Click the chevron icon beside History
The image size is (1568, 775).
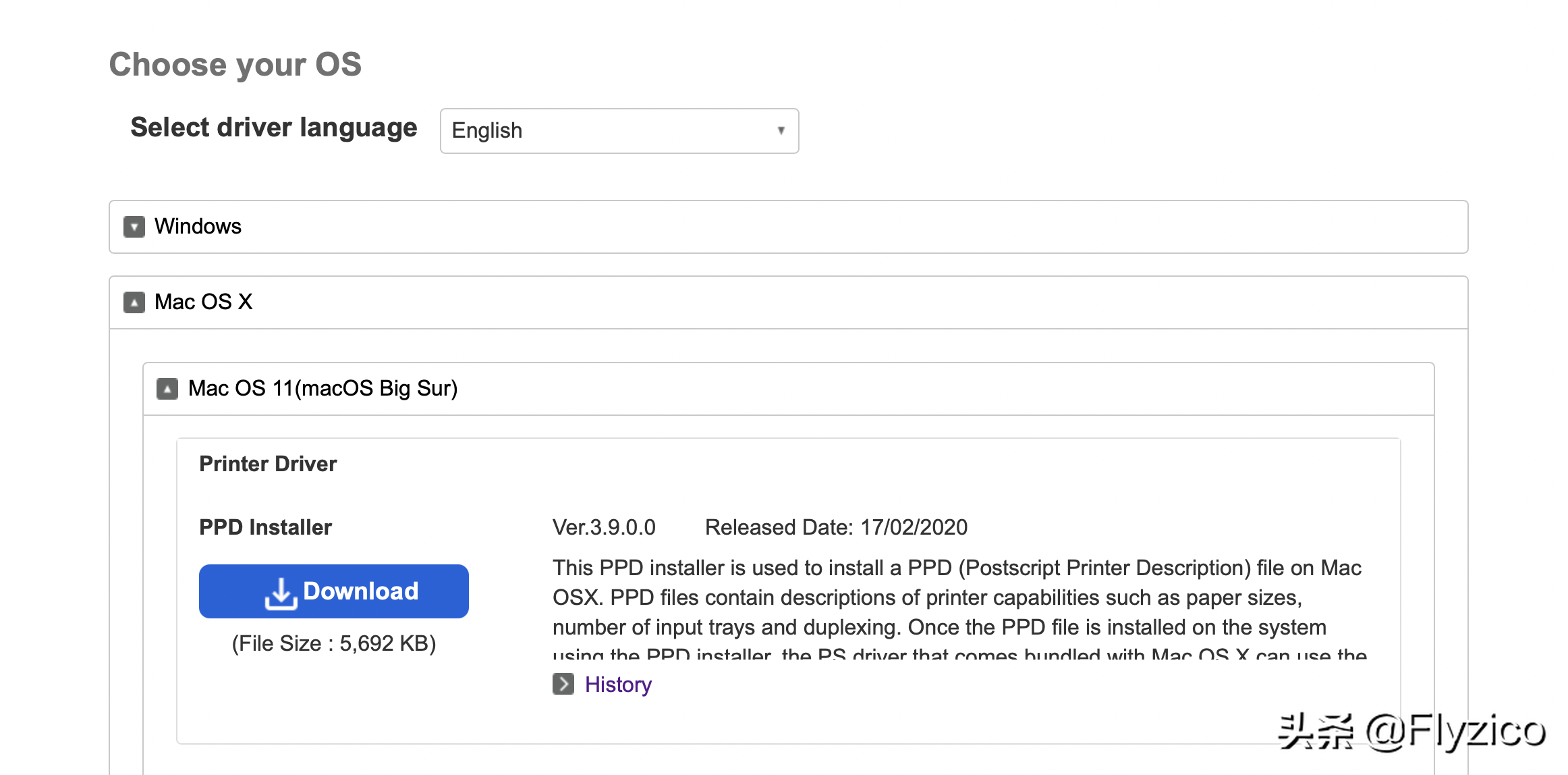point(563,684)
